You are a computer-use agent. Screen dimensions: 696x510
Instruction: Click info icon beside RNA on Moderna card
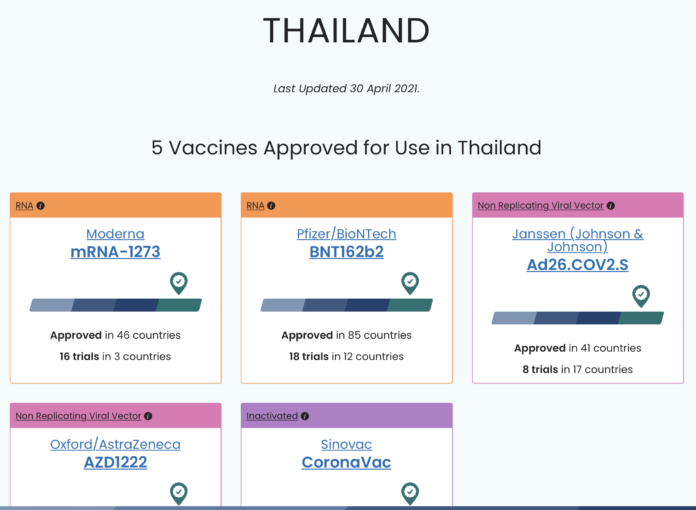40,206
